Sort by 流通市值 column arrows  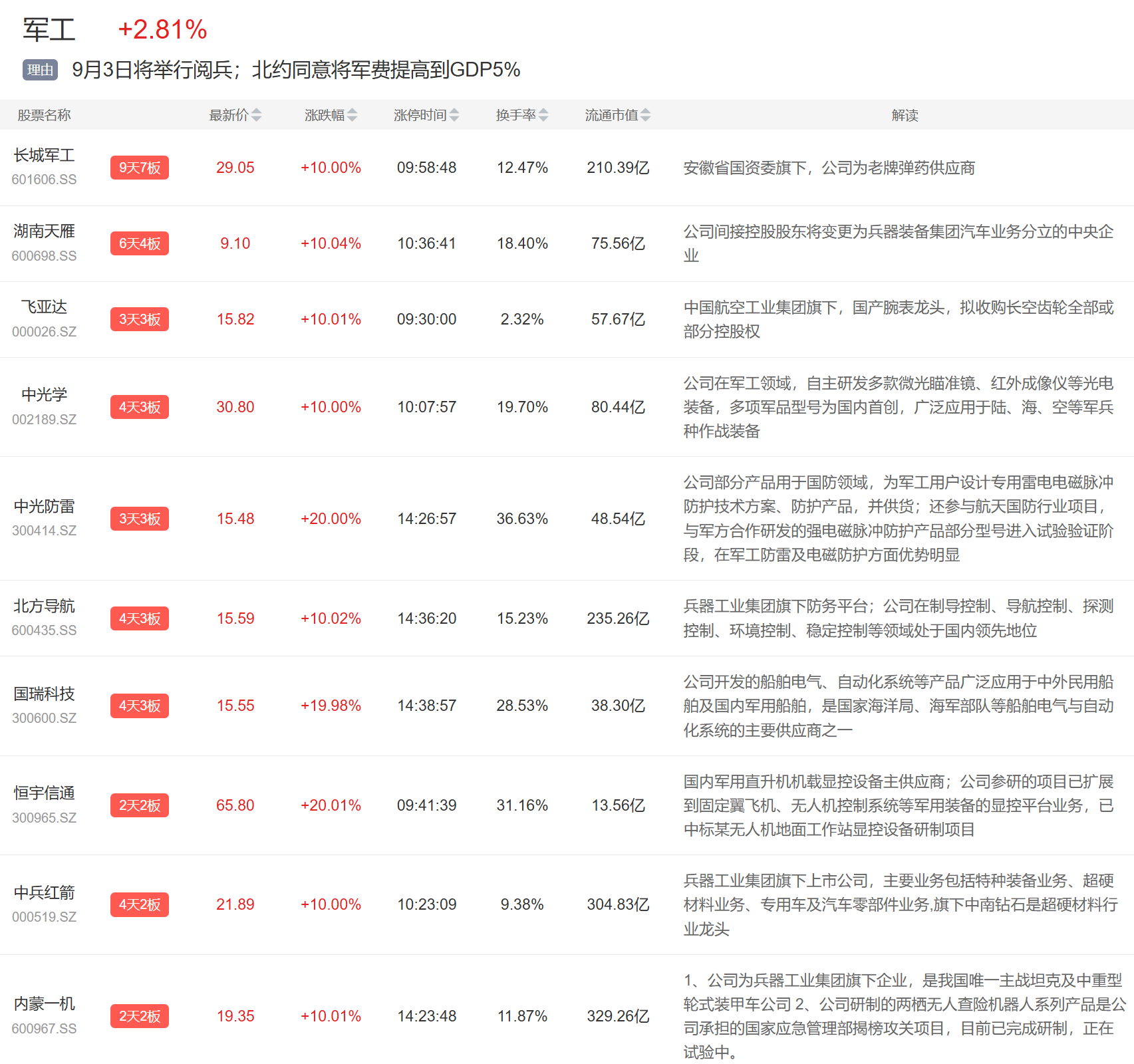pyautogui.click(x=645, y=115)
